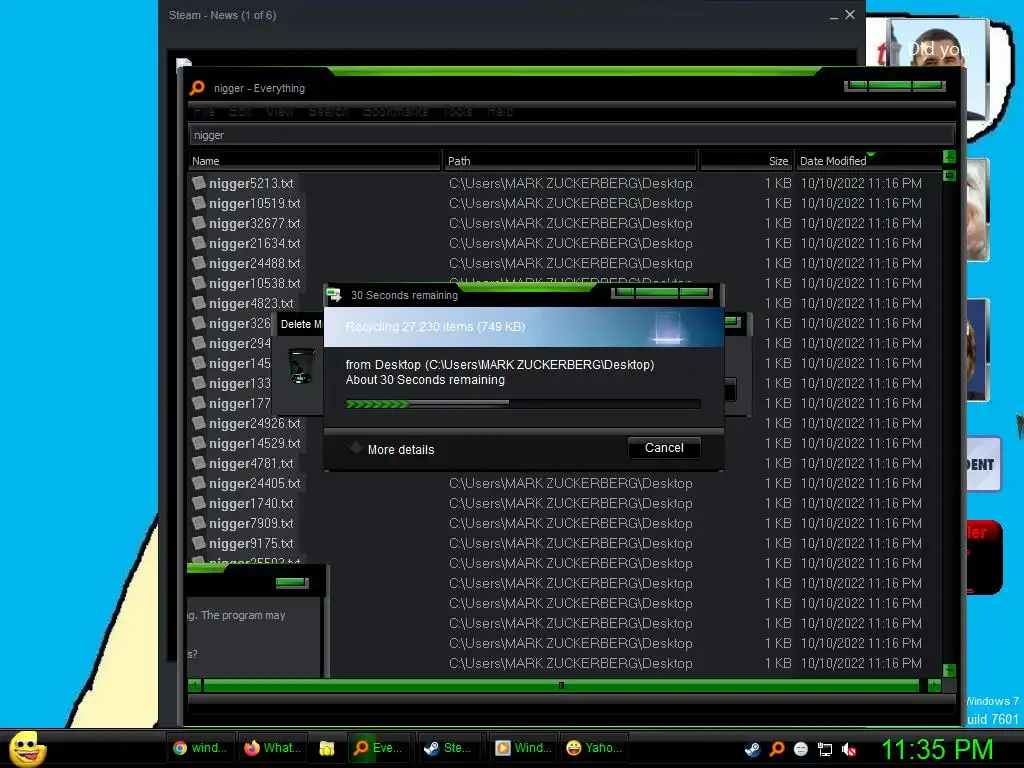Click network icon in system tray

pos(825,749)
